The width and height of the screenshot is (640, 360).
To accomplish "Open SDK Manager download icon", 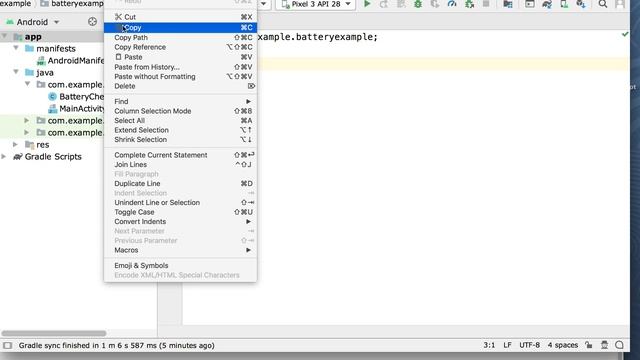I will 581,4.
